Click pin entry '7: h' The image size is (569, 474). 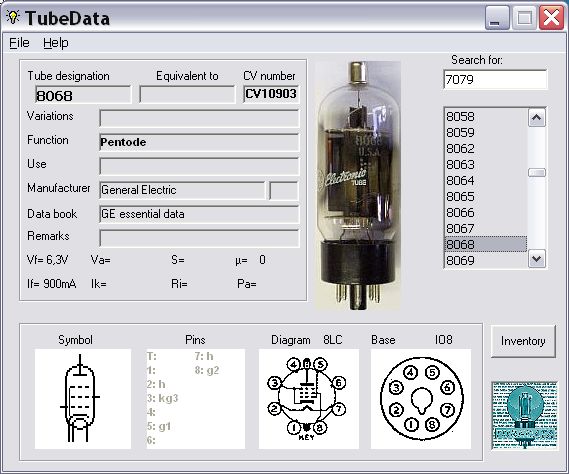[x=204, y=356]
